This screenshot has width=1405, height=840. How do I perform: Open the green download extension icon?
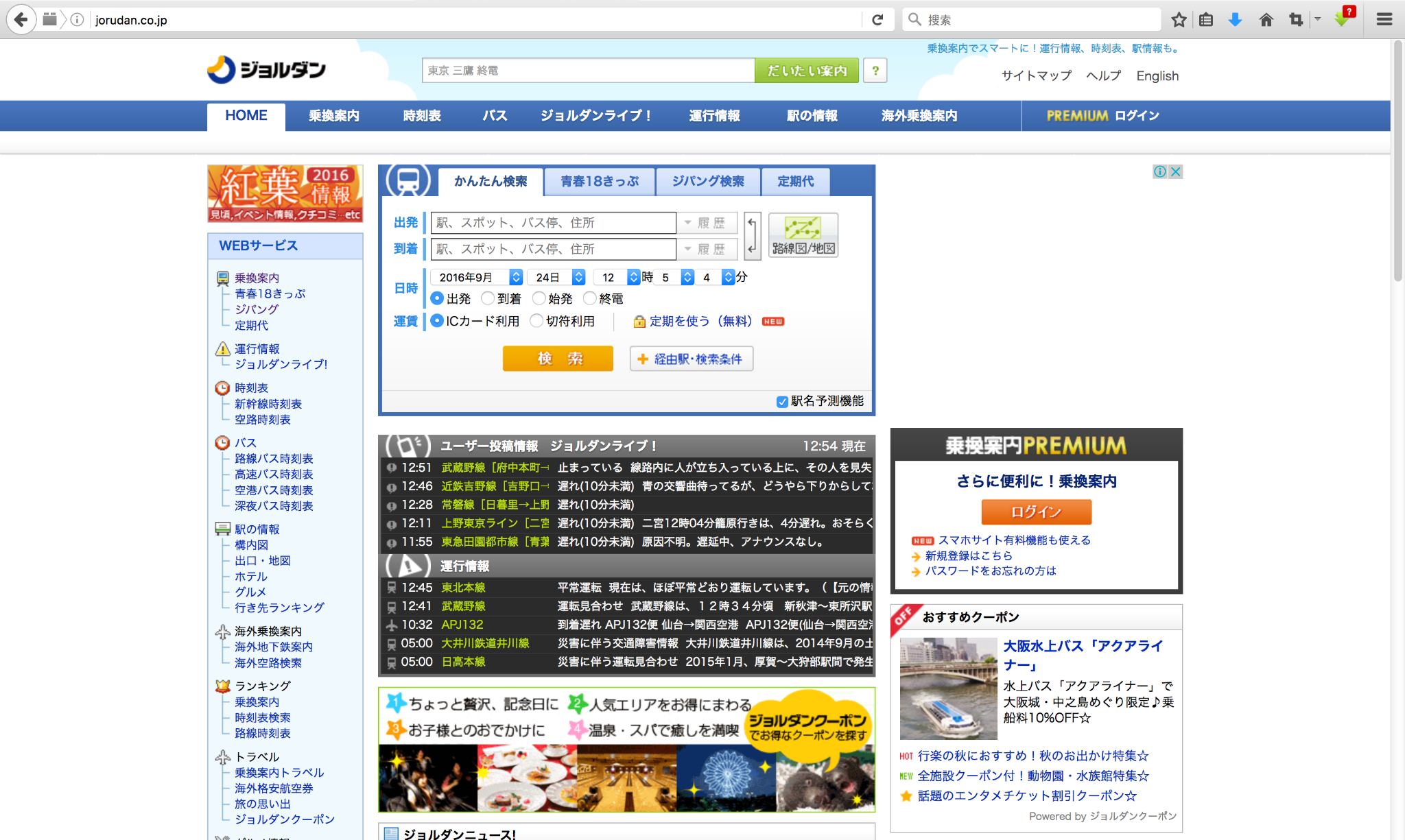[1343, 19]
